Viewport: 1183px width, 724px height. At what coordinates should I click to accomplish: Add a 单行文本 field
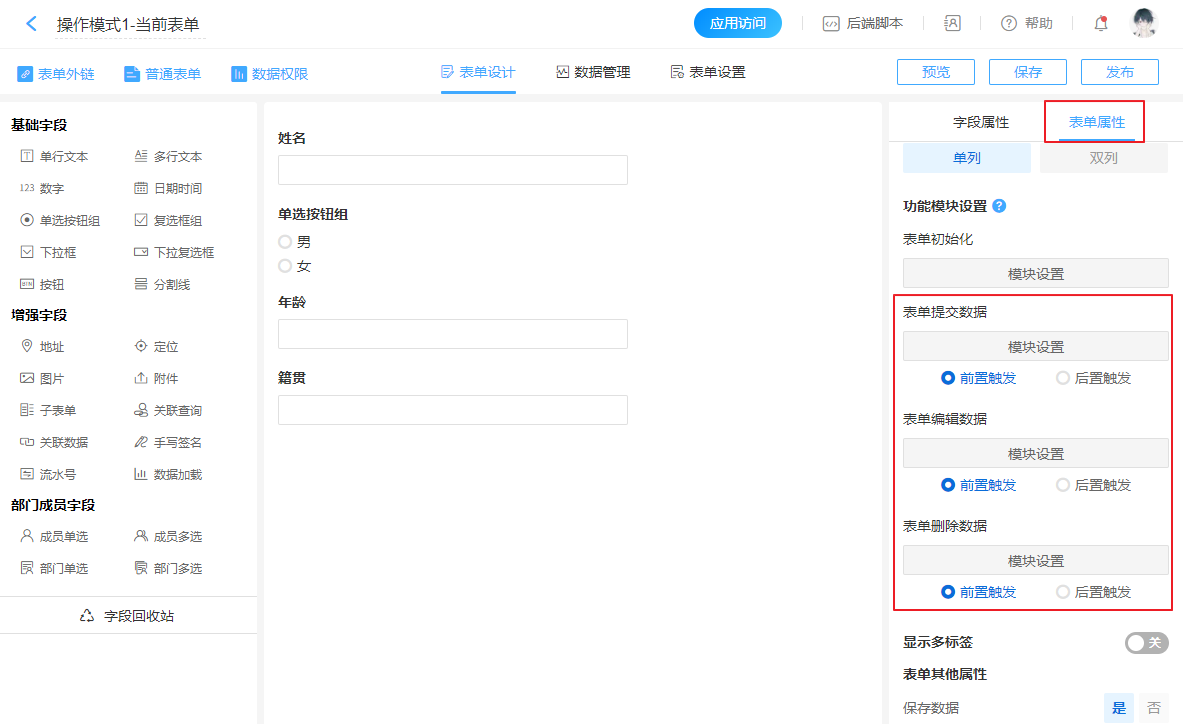point(54,156)
